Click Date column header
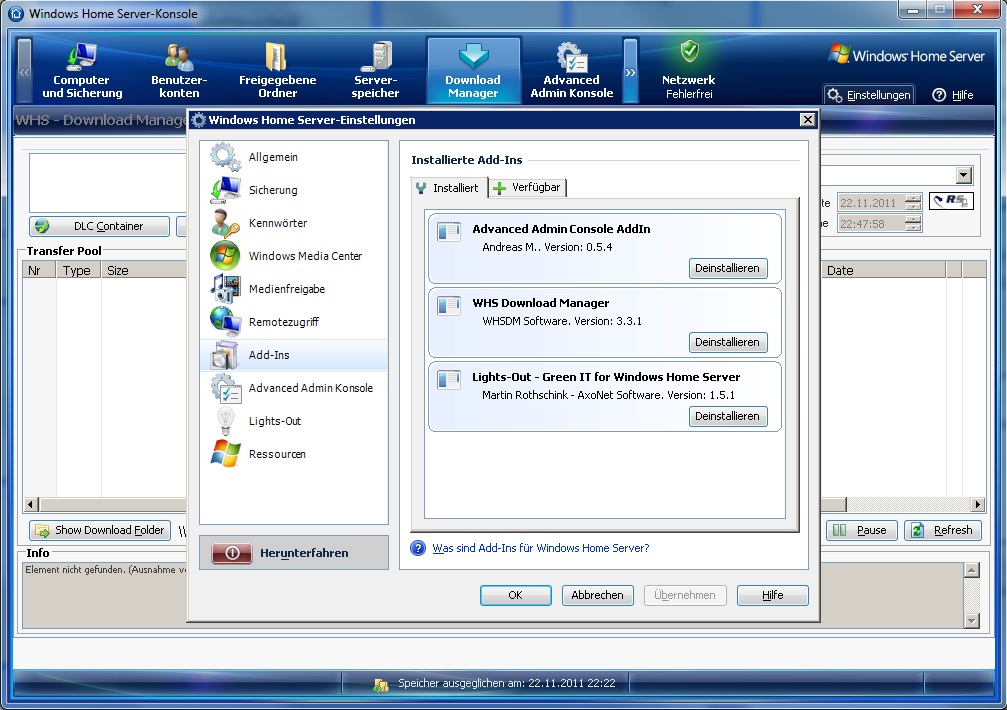 pyautogui.click(x=884, y=270)
